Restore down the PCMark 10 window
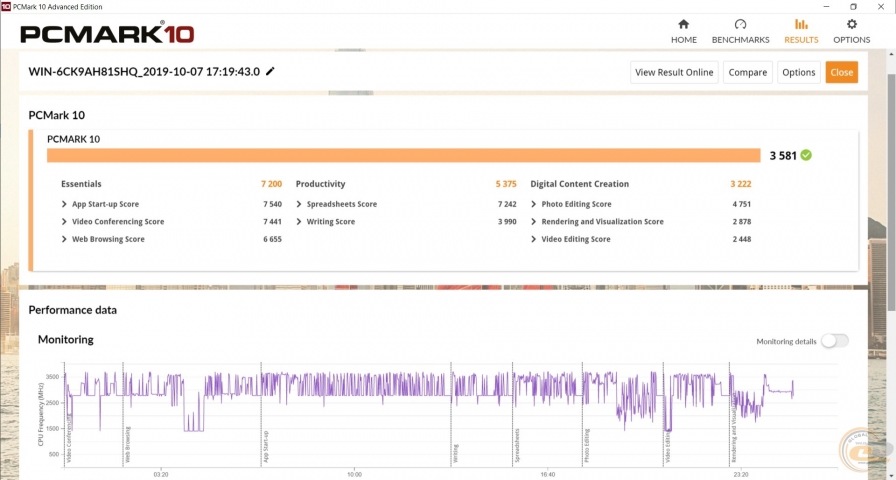 click(x=853, y=6)
